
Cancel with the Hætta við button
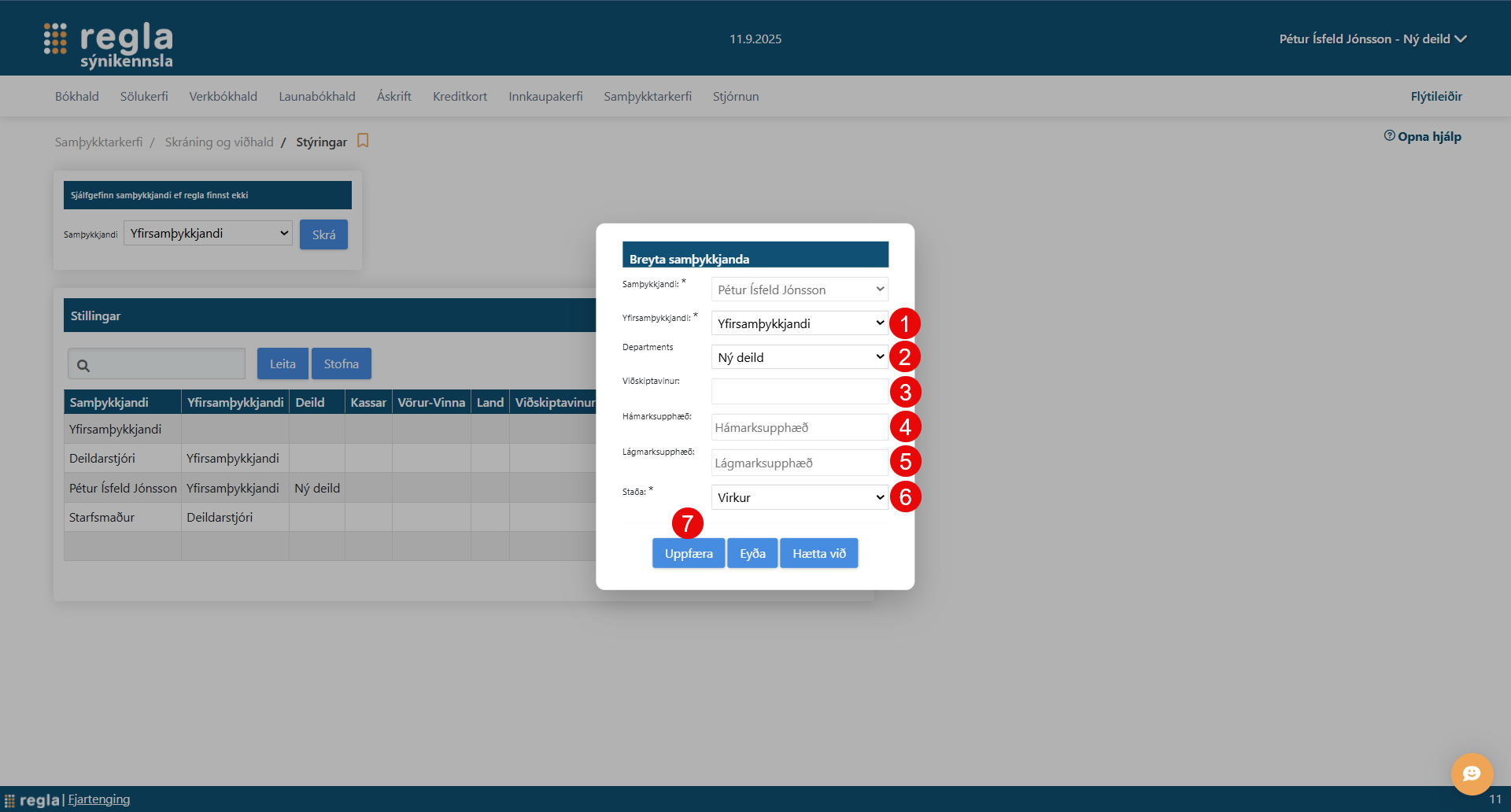(818, 553)
